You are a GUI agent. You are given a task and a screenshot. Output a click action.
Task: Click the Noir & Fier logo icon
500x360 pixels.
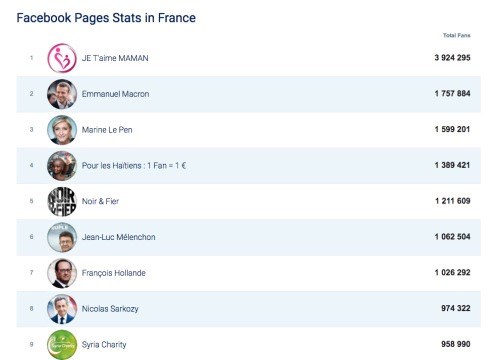click(62, 201)
